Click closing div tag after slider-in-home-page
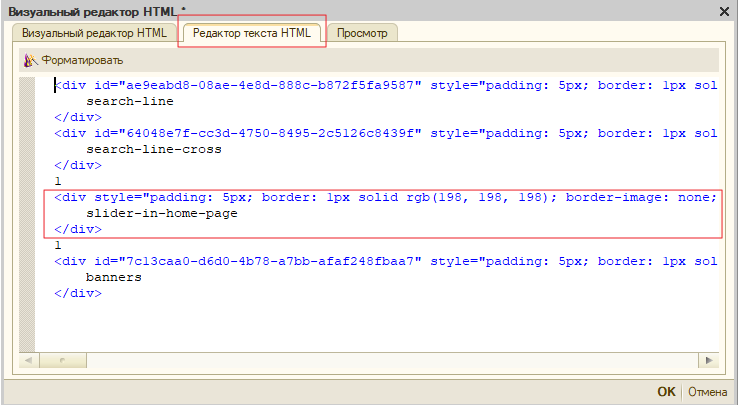Viewport: 738px width, 405px height. click(x=78, y=229)
